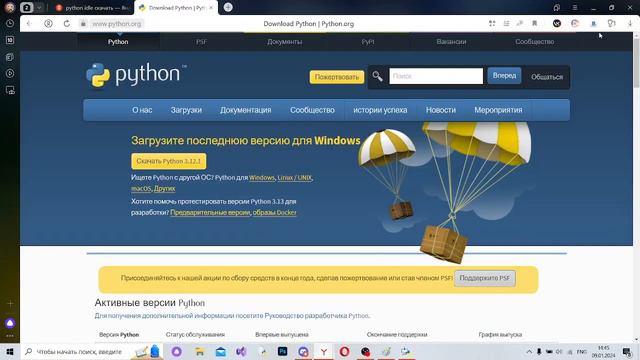Open the Windows Start menu

pos(10,351)
